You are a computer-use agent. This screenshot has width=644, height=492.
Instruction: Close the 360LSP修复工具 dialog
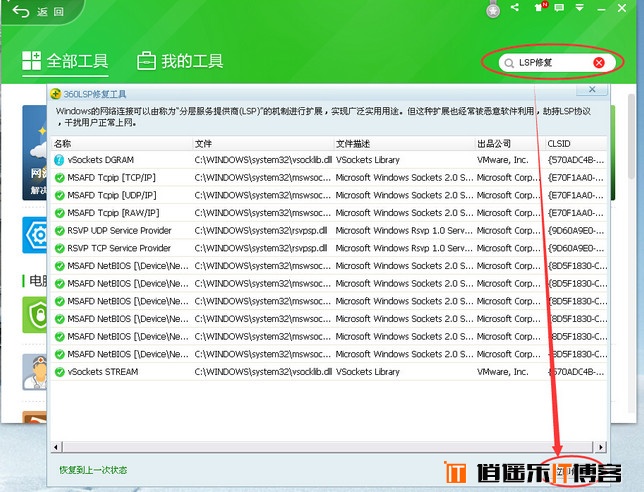coord(592,89)
